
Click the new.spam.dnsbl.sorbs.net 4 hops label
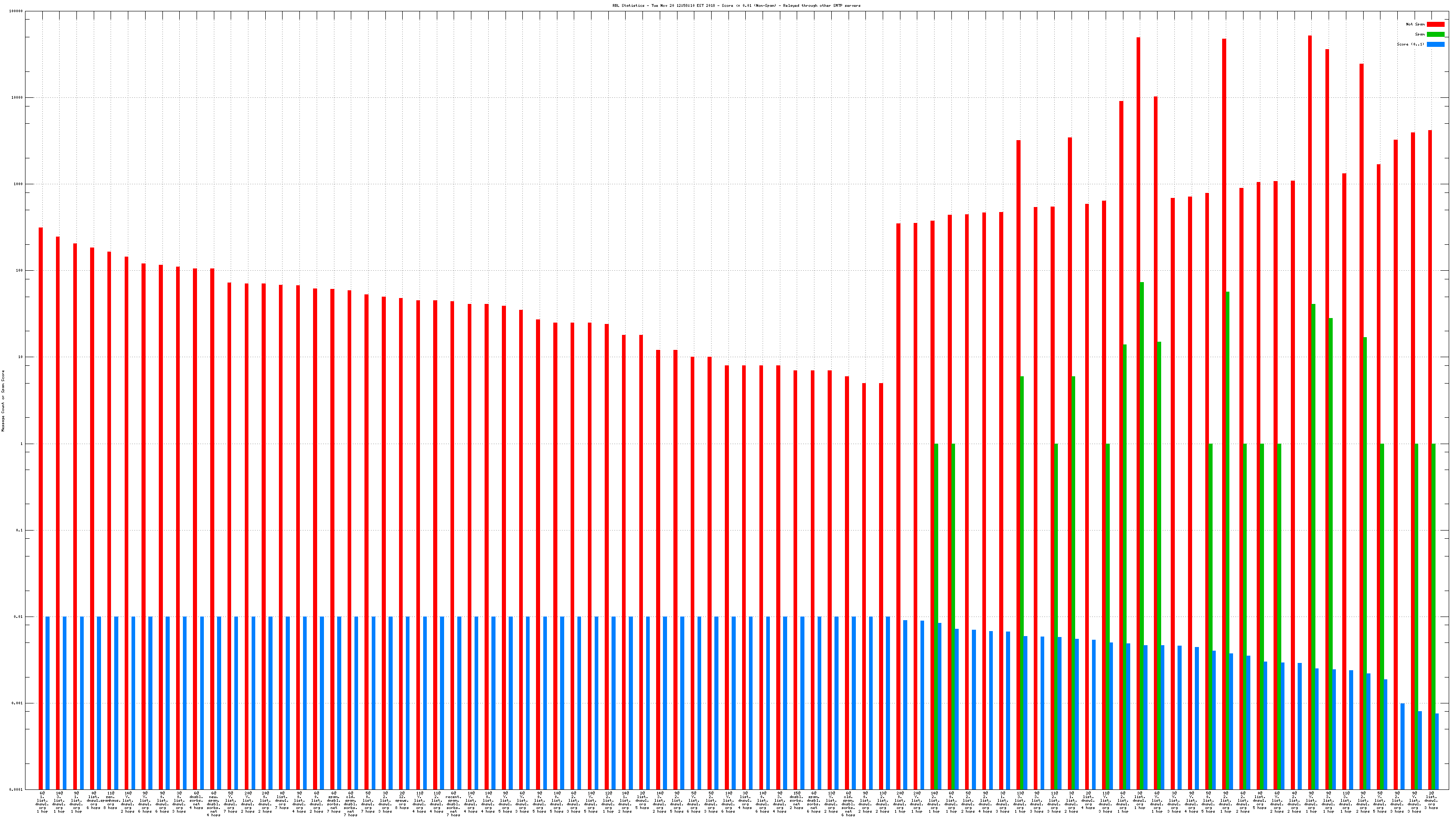(214, 804)
